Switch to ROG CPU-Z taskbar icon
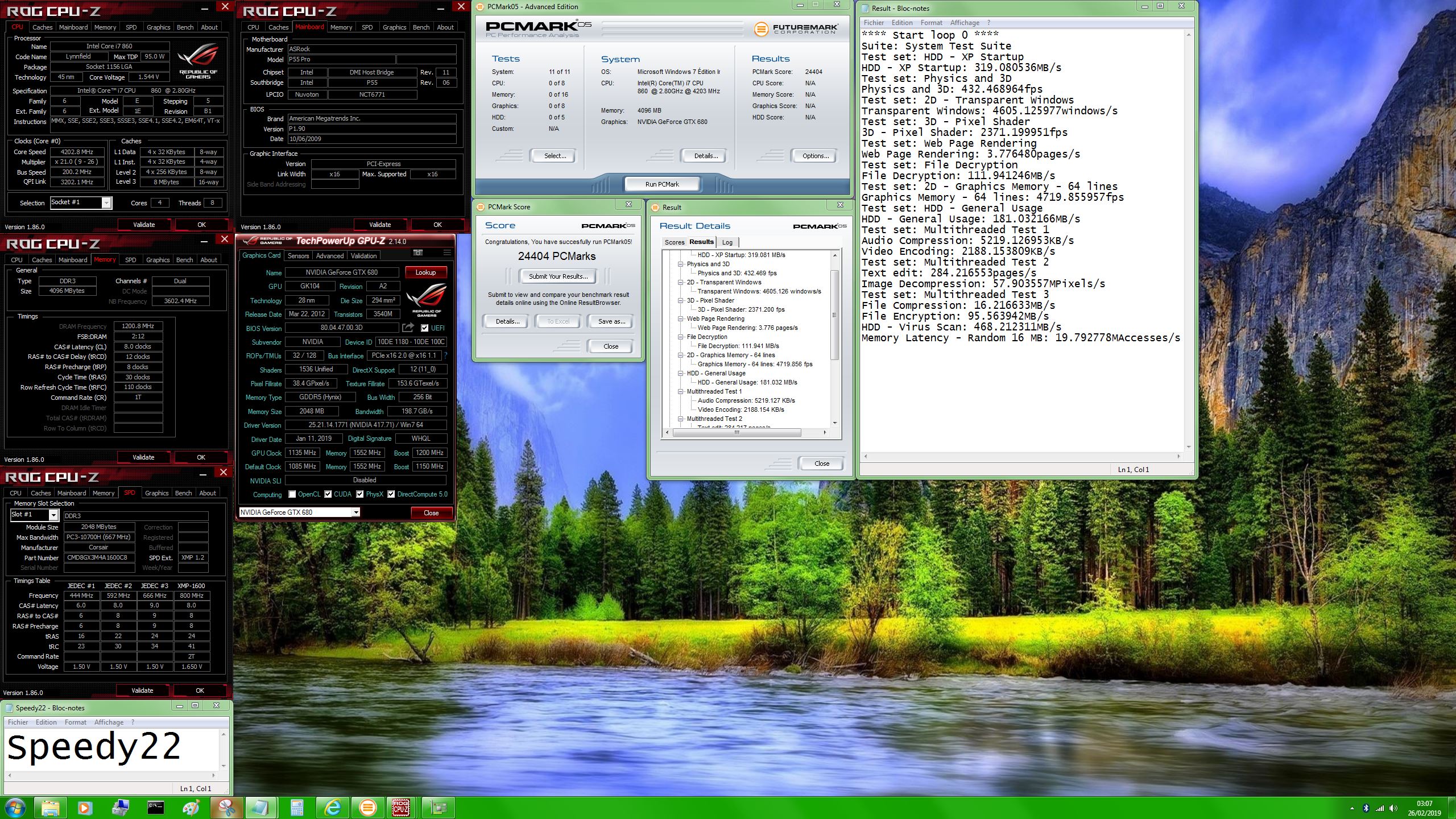Image resolution: width=1456 pixels, height=819 pixels. (402, 808)
